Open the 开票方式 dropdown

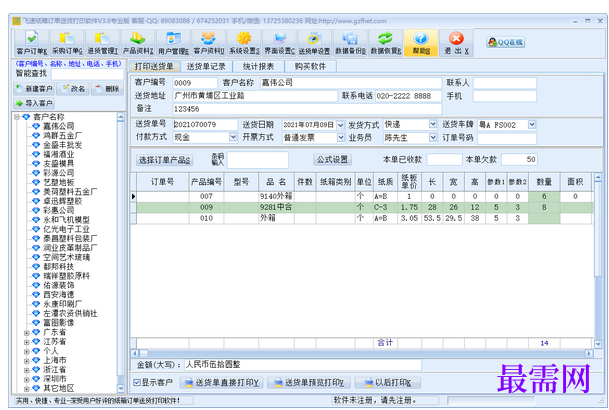click(340, 137)
